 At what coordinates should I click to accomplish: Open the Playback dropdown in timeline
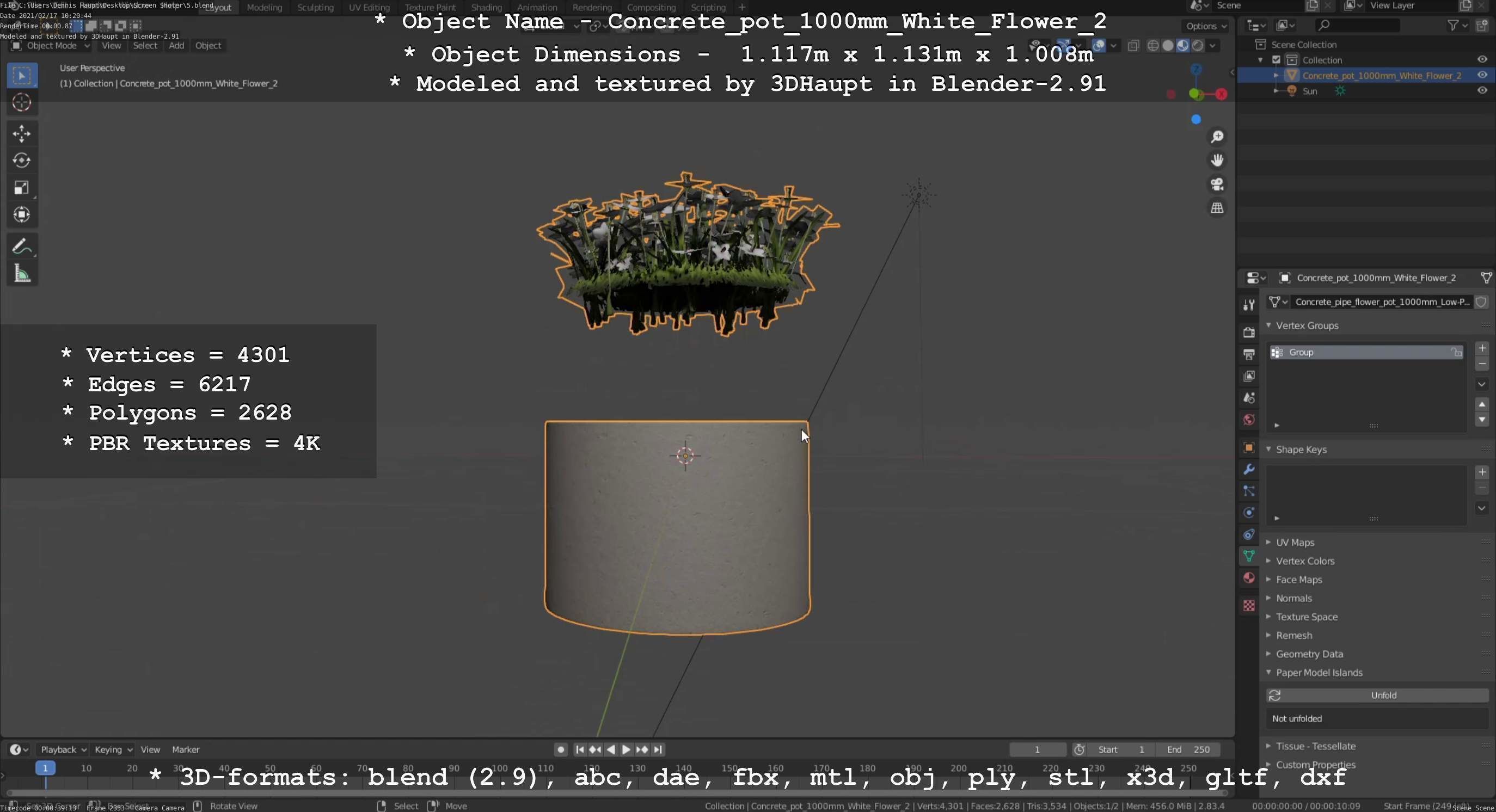click(63, 749)
